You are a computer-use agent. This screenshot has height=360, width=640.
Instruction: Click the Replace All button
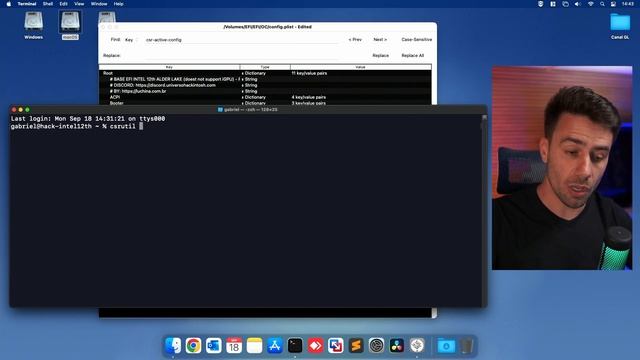coord(413,55)
